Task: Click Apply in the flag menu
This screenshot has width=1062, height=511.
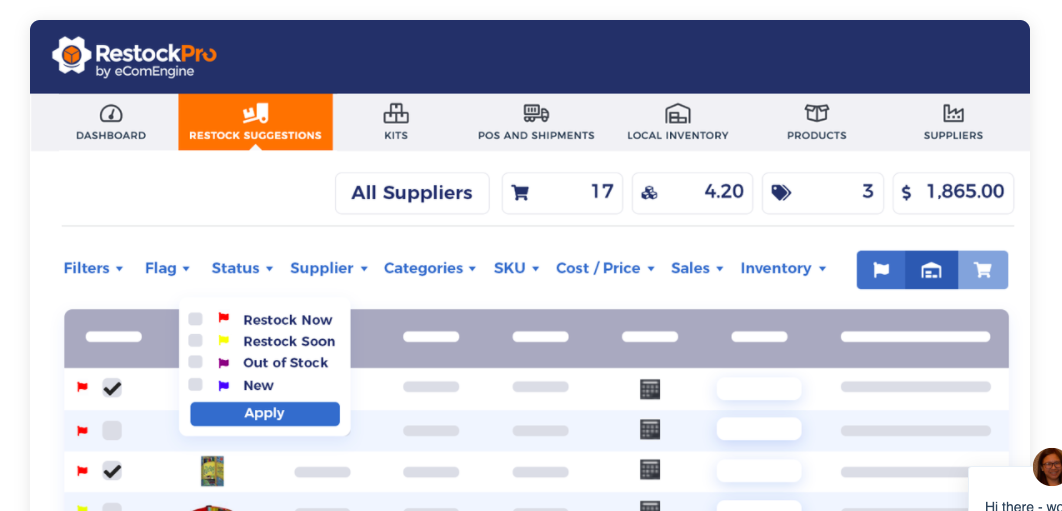Action: pyautogui.click(x=265, y=413)
